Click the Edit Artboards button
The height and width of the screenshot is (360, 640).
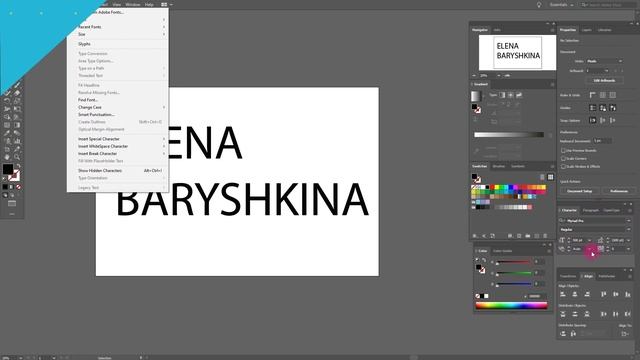point(604,80)
